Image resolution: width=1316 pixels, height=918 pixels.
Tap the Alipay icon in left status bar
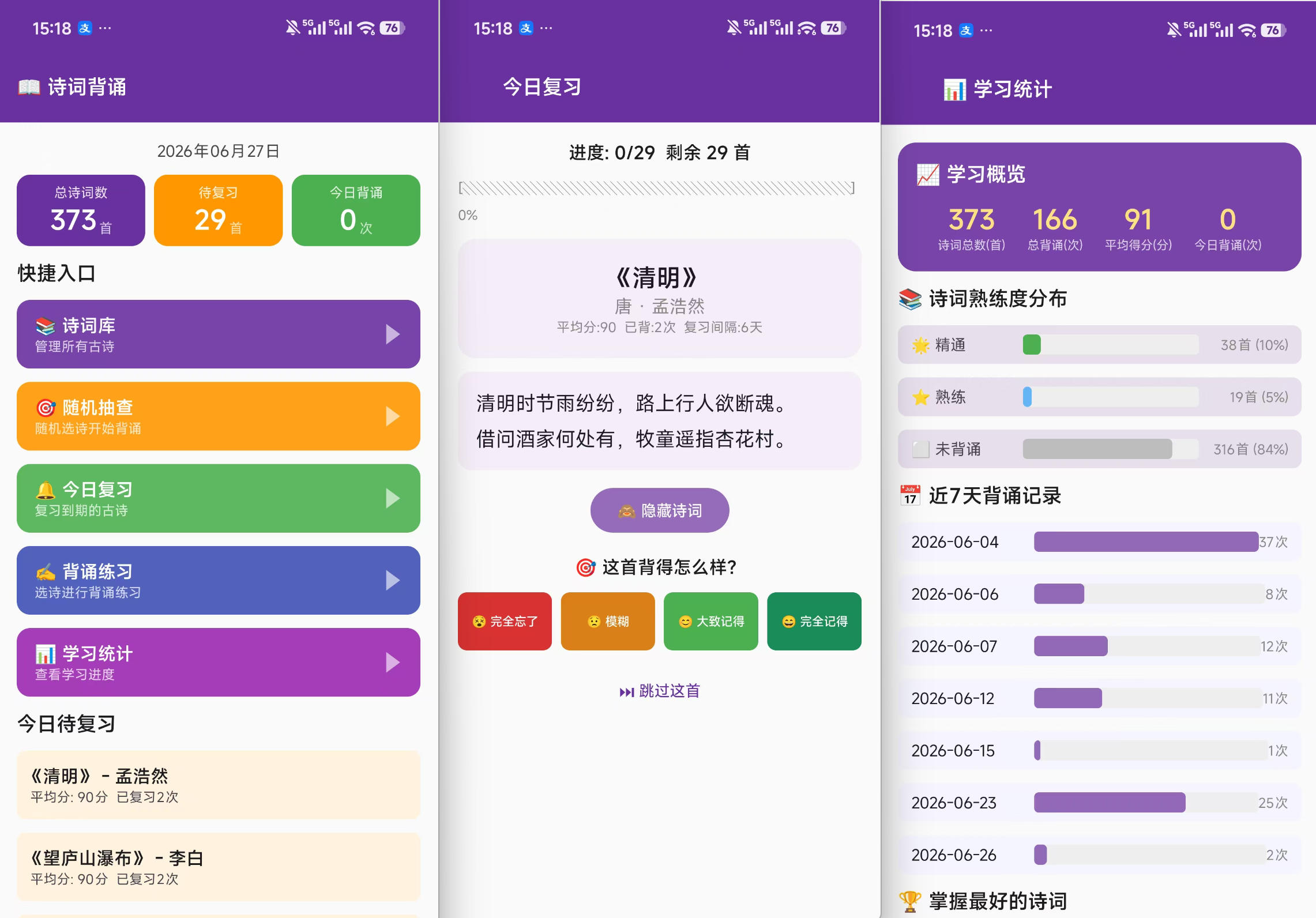[x=85, y=28]
